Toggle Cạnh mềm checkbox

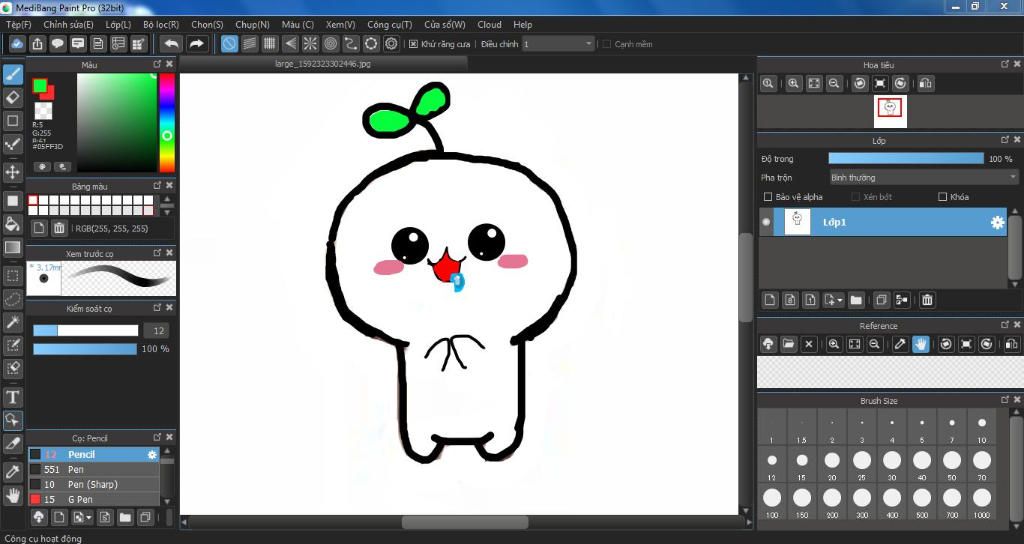pos(607,44)
